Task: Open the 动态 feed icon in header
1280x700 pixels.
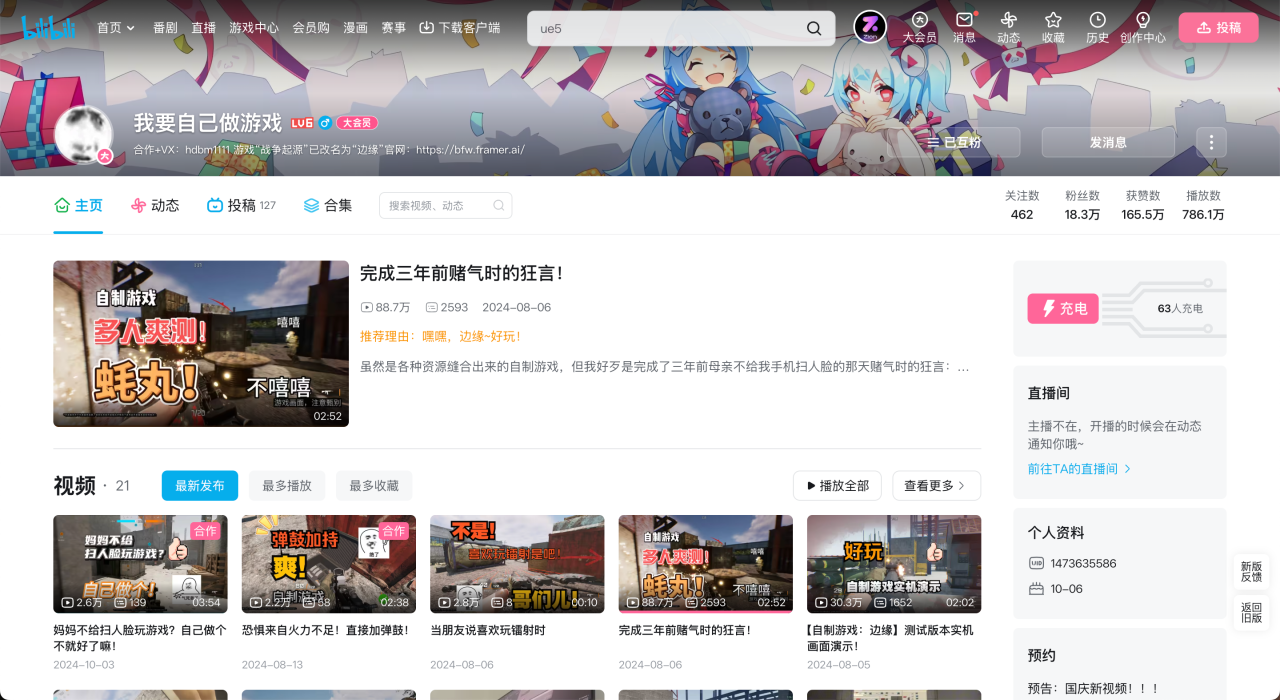Action: click(x=1008, y=20)
